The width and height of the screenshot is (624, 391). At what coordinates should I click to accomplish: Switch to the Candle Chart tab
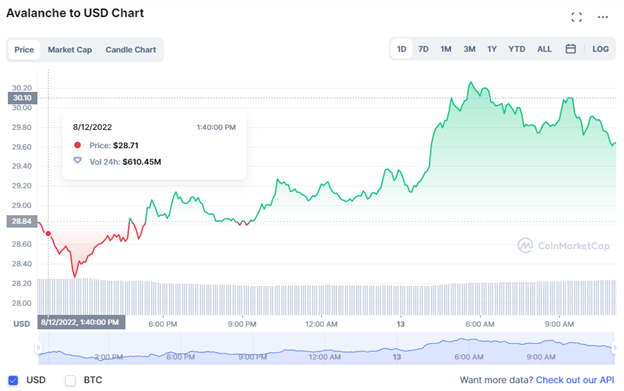[131, 50]
